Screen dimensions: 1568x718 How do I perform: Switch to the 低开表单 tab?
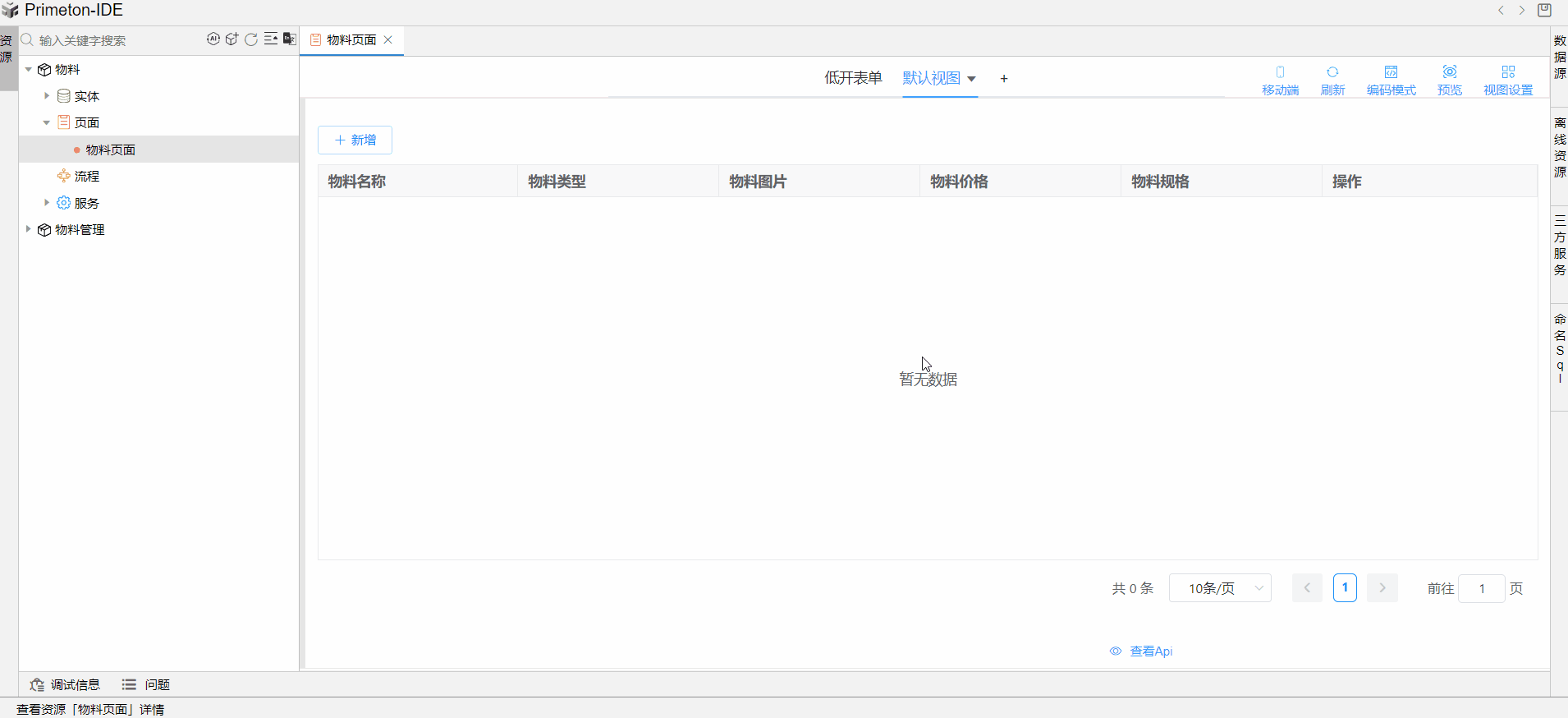click(853, 78)
